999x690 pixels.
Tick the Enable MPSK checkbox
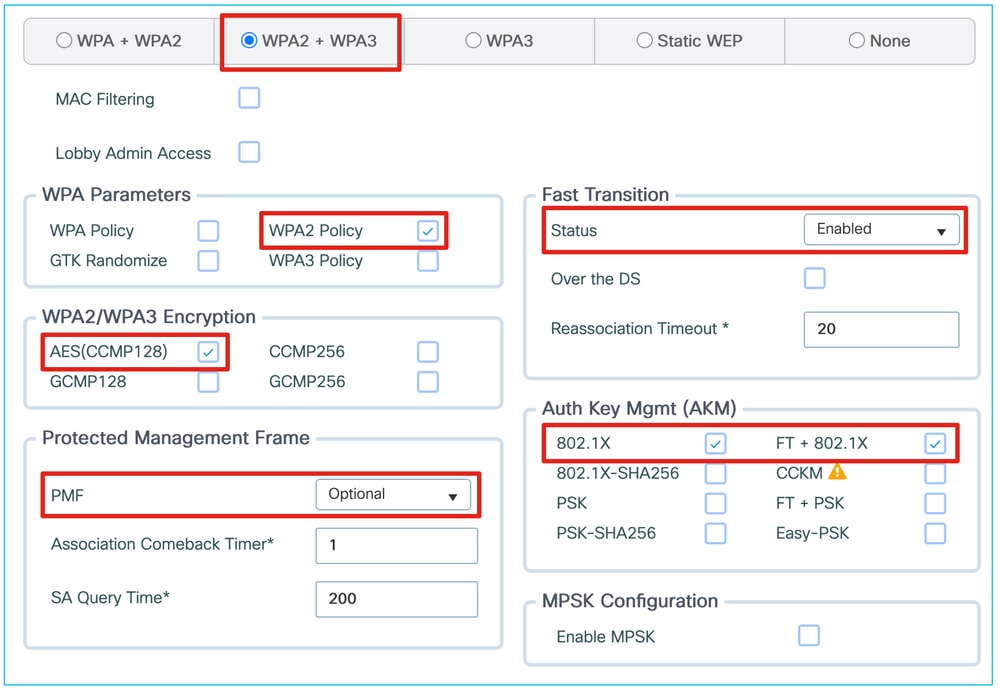coord(809,635)
